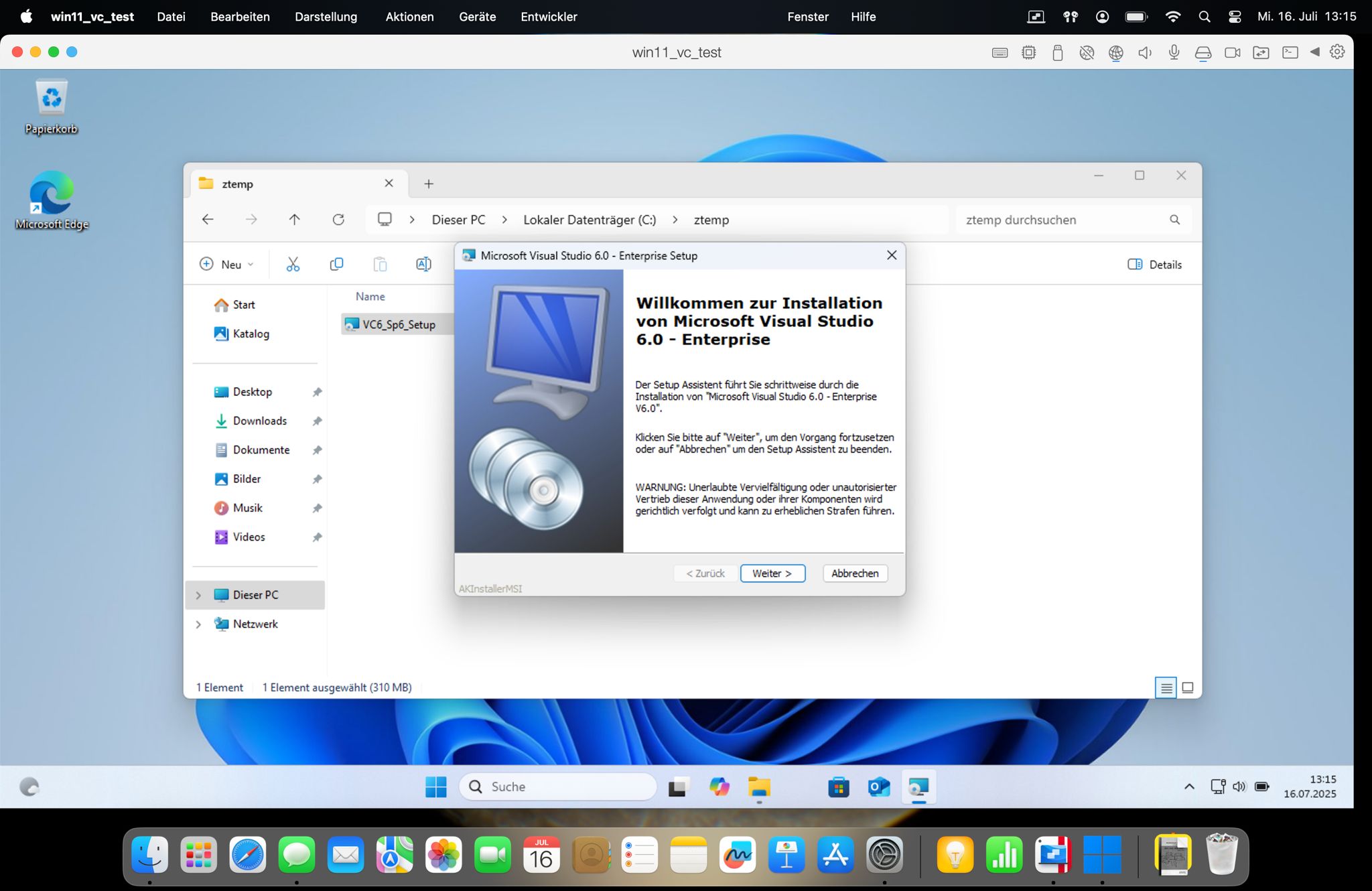Click the microphone icon in VM toolbar
The height and width of the screenshot is (891, 1372).
[1174, 52]
